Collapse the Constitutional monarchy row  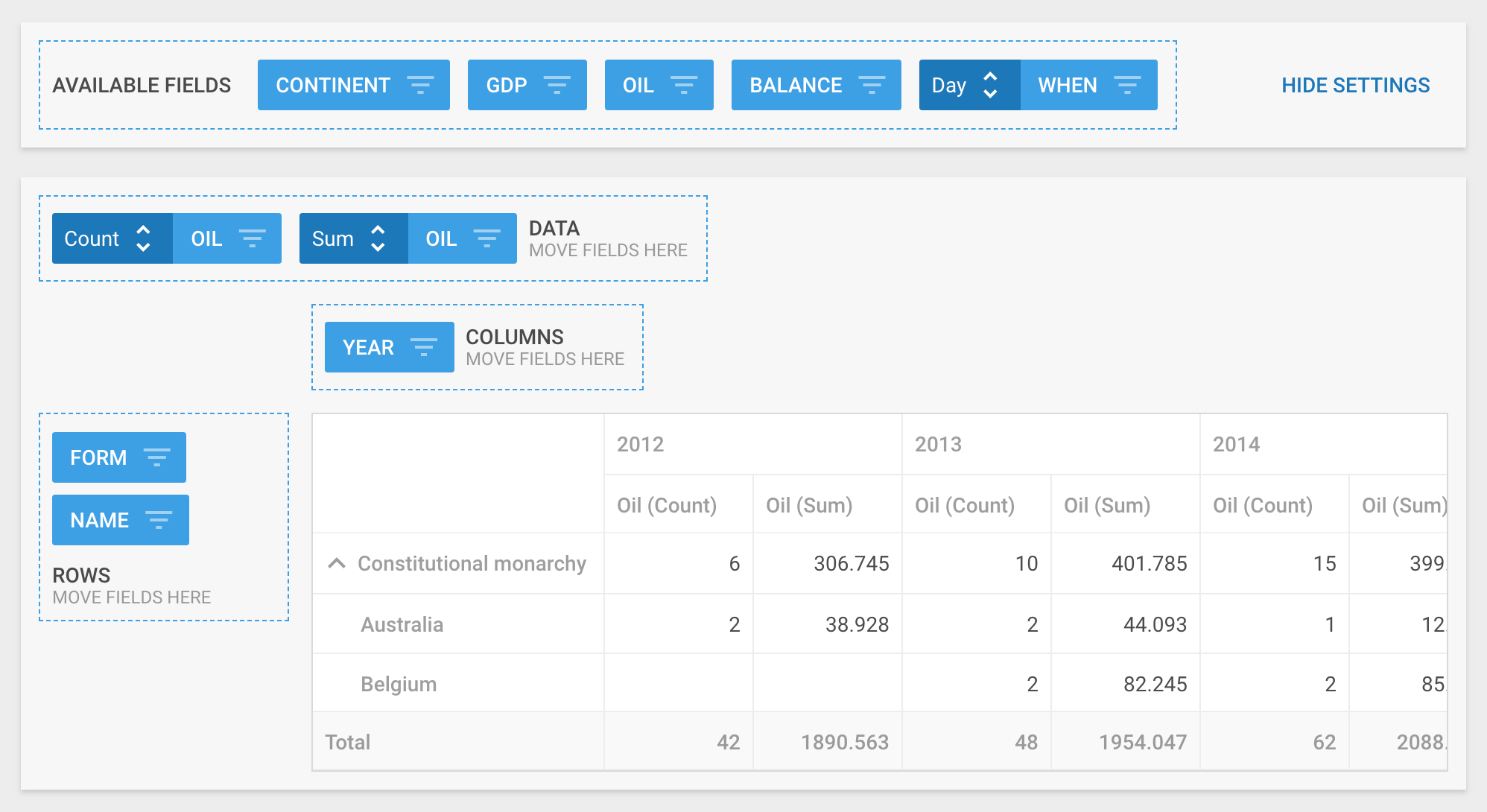pyautogui.click(x=337, y=563)
